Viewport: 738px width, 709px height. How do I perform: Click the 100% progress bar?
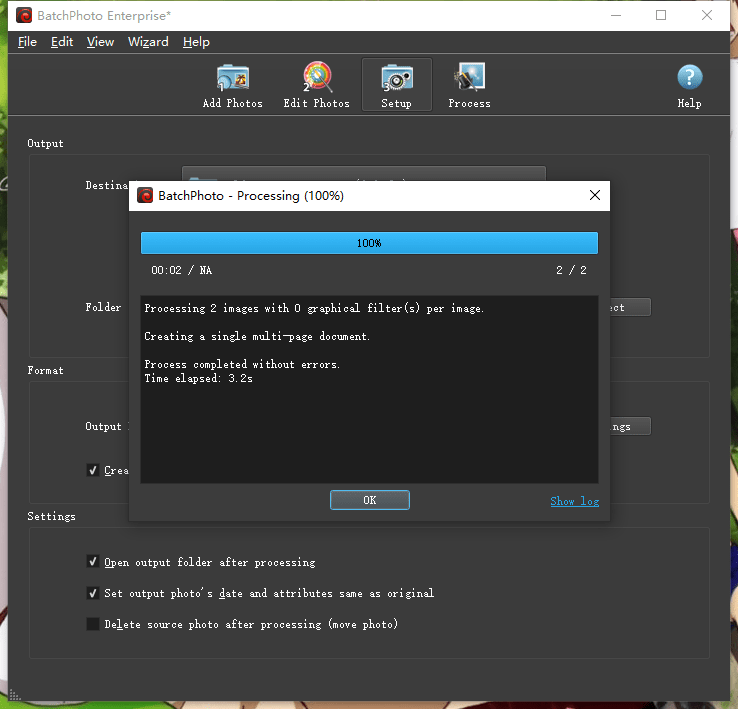(x=369, y=243)
